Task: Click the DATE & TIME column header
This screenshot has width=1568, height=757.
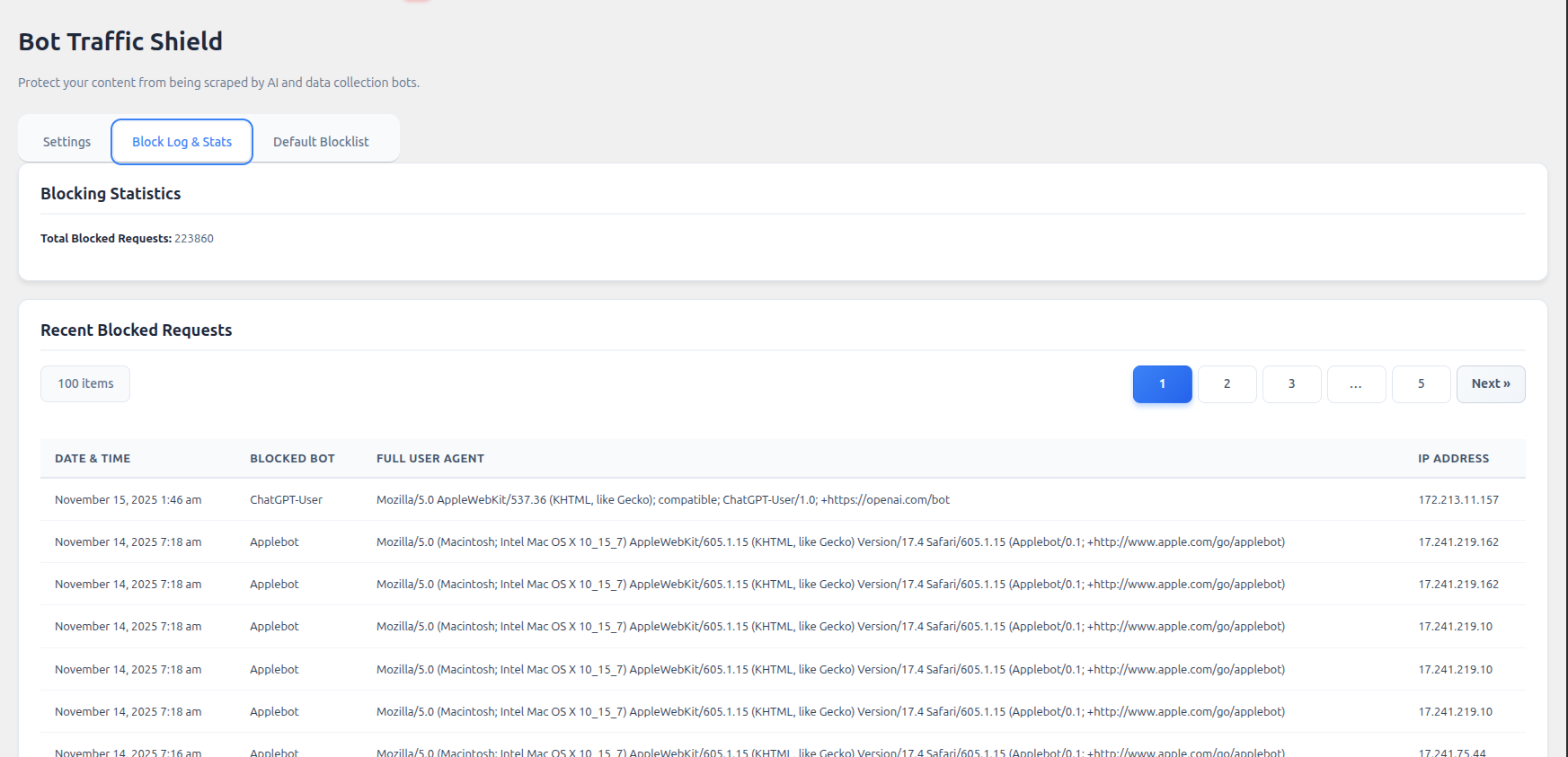Action: pos(93,459)
